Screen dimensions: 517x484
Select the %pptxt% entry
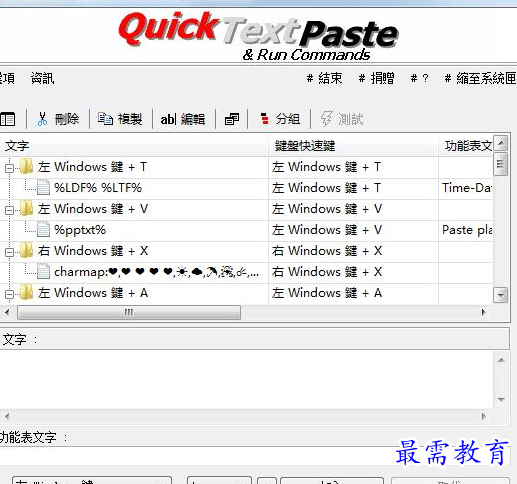80,230
